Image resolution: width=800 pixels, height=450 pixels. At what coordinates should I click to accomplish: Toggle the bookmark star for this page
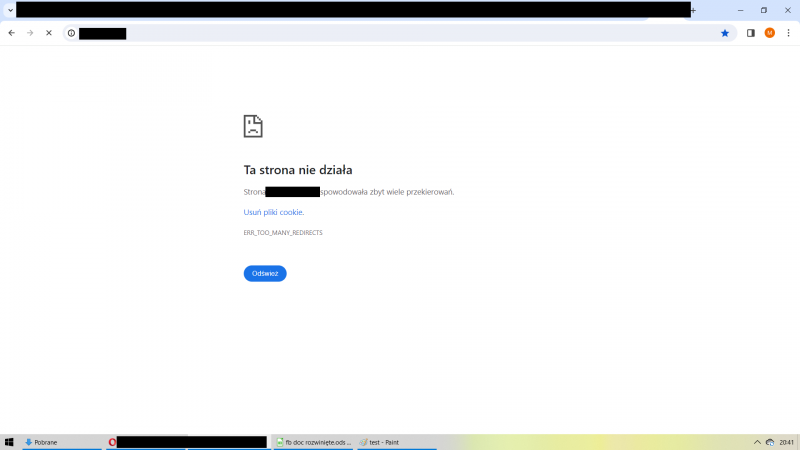pyautogui.click(x=724, y=33)
